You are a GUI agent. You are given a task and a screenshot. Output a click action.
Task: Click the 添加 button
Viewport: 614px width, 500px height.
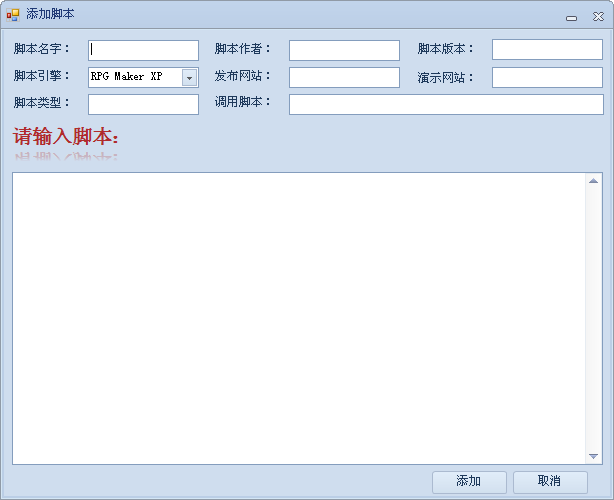[469, 482]
